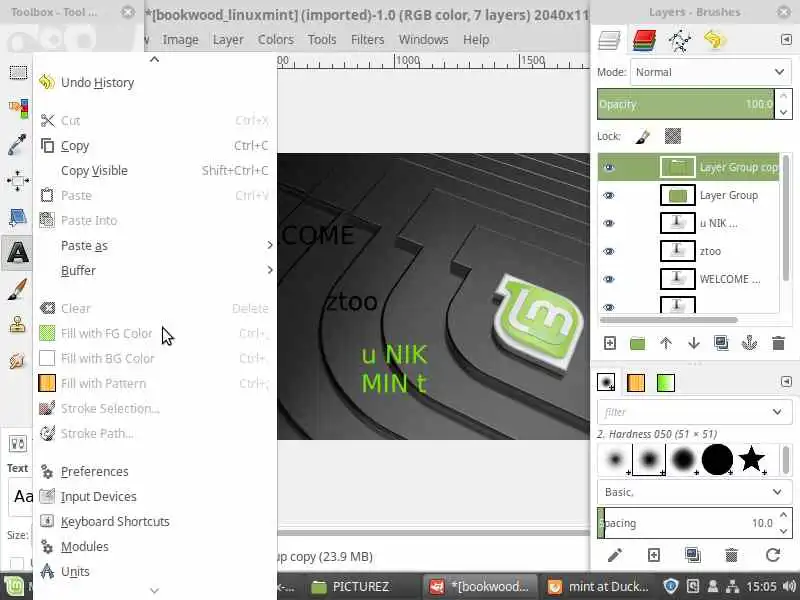This screenshot has height=600, width=800.
Task: Open mint at Duck browser taskbar button
Action: pos(599,587)
